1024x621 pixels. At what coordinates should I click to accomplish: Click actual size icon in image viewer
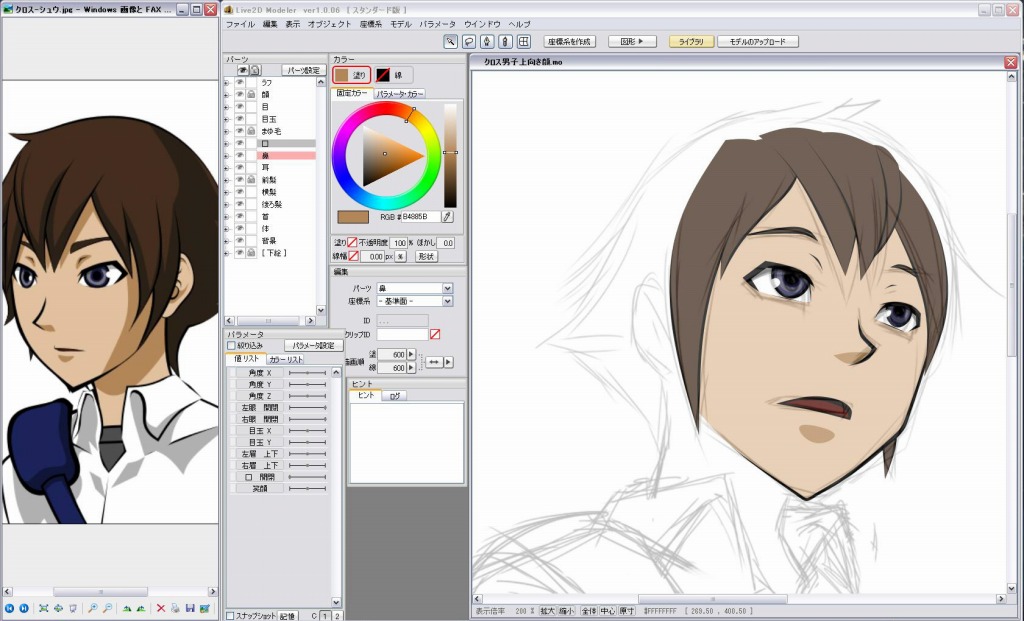58,608
